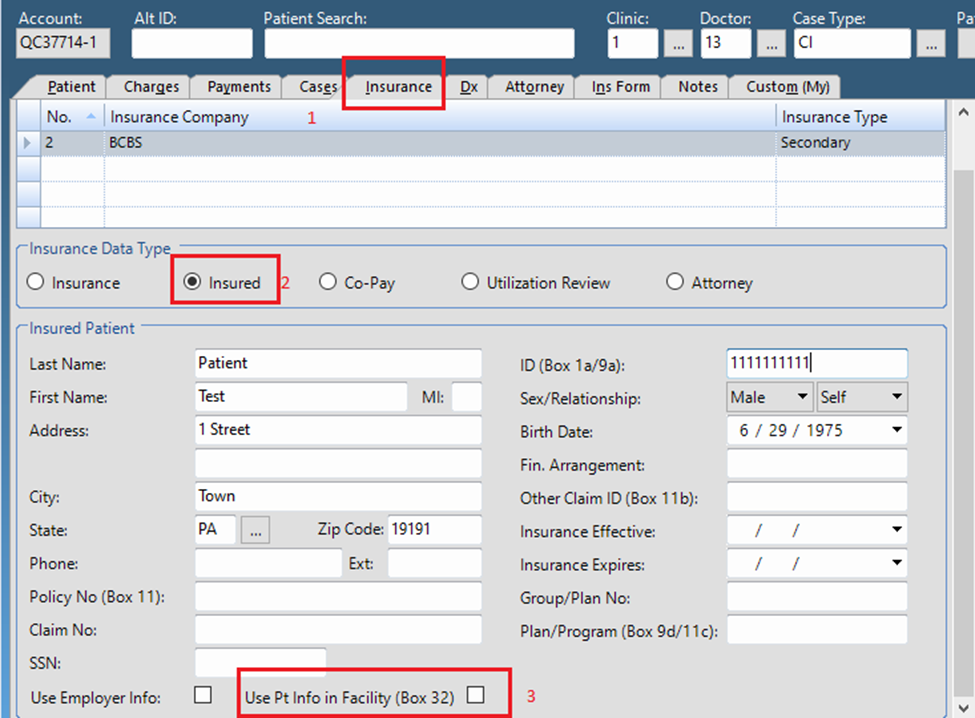Switch to the Cases tab
975x718 pixels.
coord(318,86)
